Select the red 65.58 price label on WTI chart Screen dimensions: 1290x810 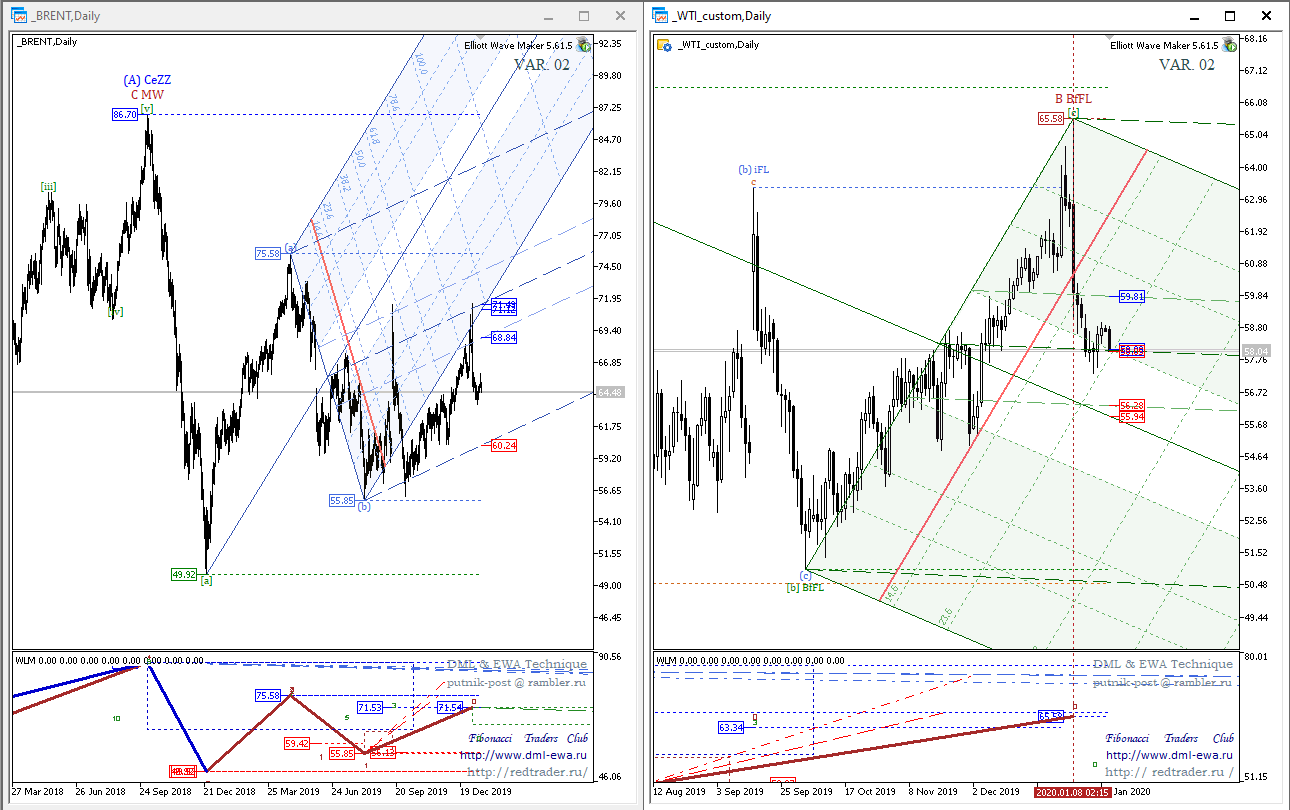click(x=1050, y=118)
